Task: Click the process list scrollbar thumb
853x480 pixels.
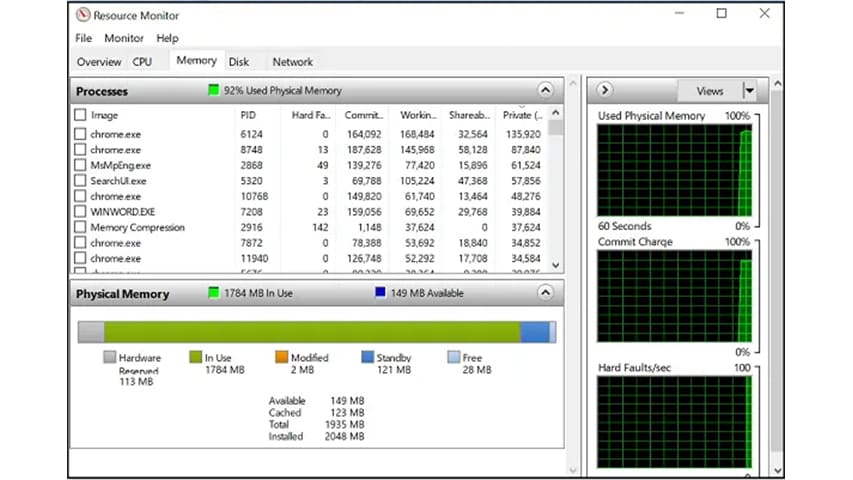Action: [x=555, y=127]
